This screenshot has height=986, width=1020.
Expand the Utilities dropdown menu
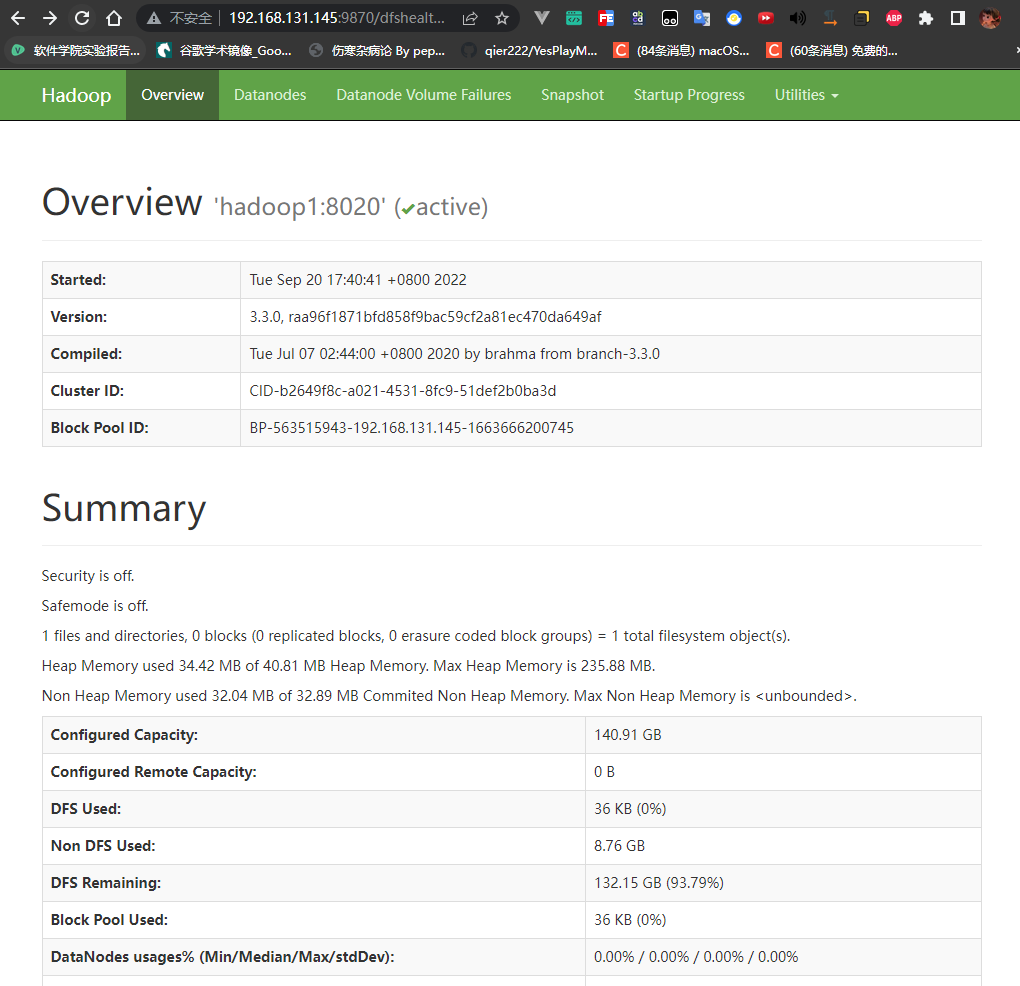click(806, 95)
